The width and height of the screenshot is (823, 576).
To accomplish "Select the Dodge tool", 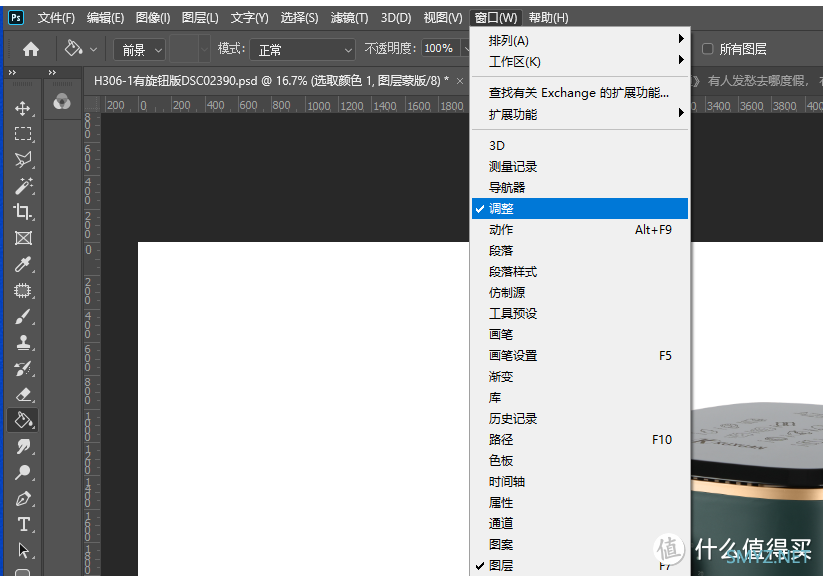I will click(23, 473).
